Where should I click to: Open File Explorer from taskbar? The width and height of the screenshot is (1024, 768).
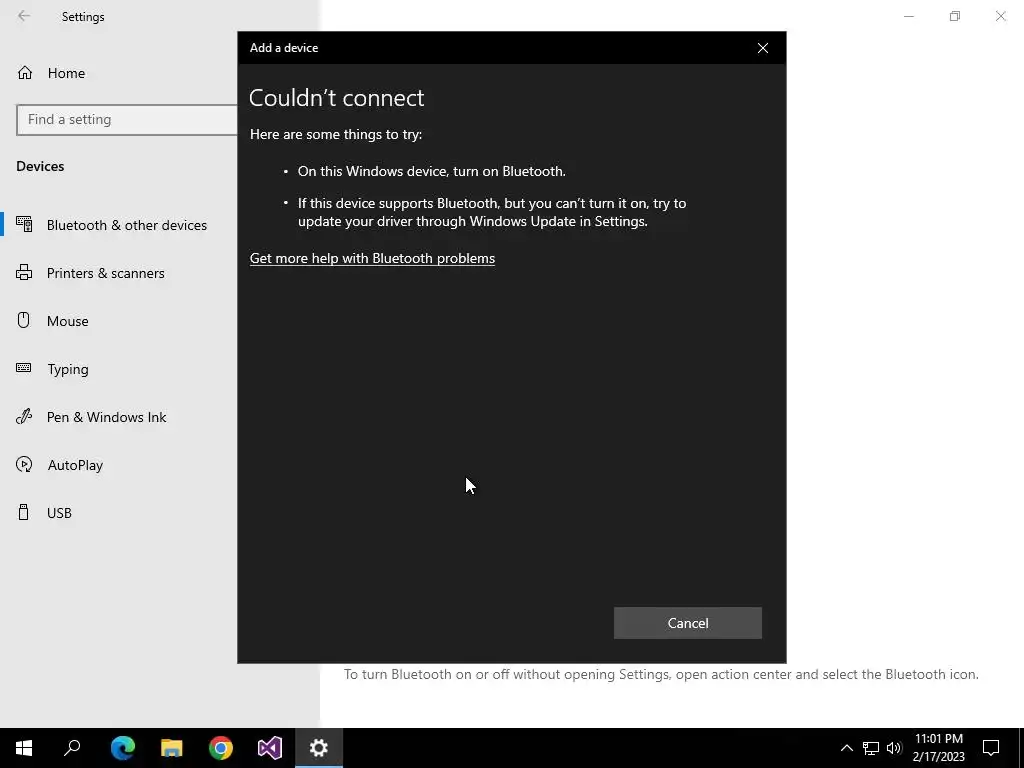click(172, 748)
